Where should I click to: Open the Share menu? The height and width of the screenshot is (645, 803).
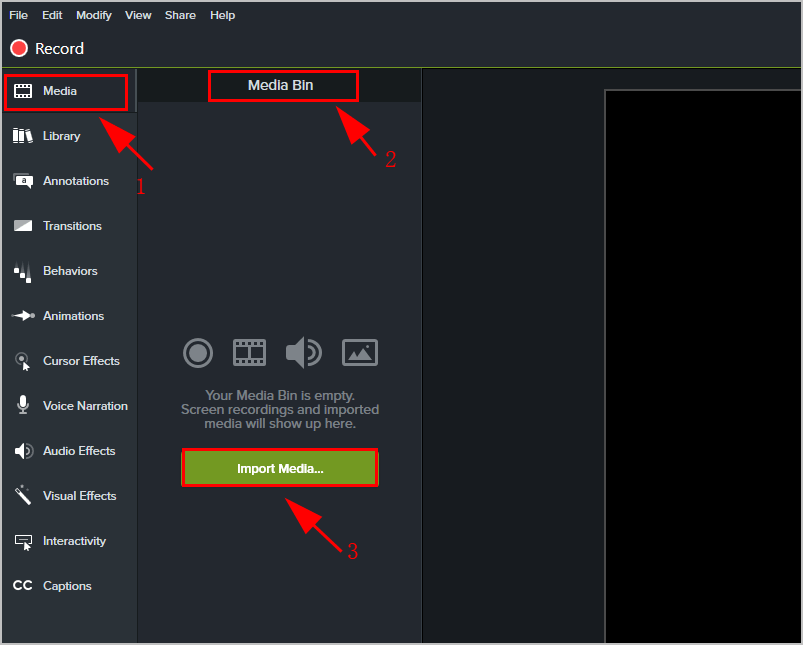click(180, 14)
